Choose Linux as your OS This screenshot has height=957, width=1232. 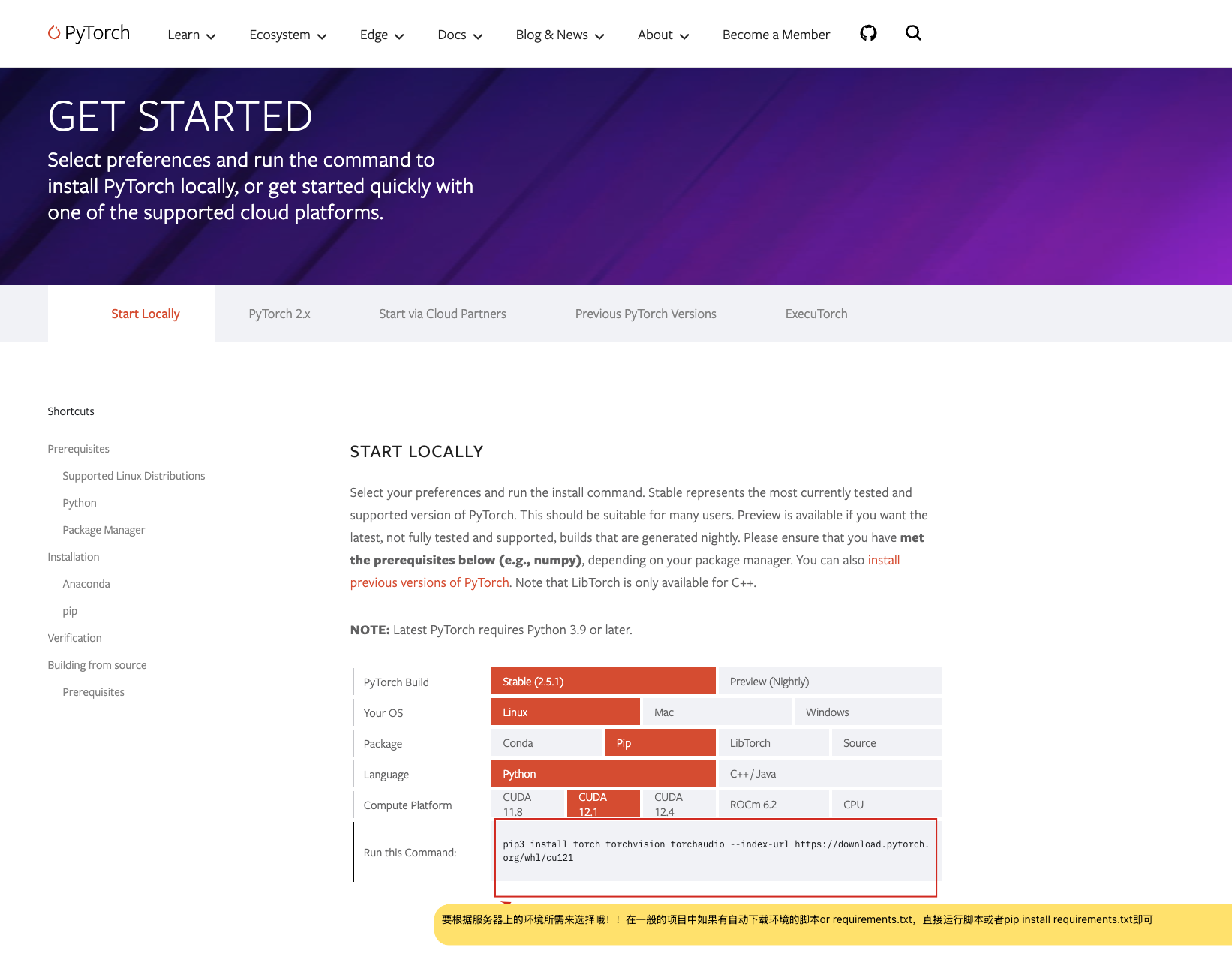tap(566, 712)
